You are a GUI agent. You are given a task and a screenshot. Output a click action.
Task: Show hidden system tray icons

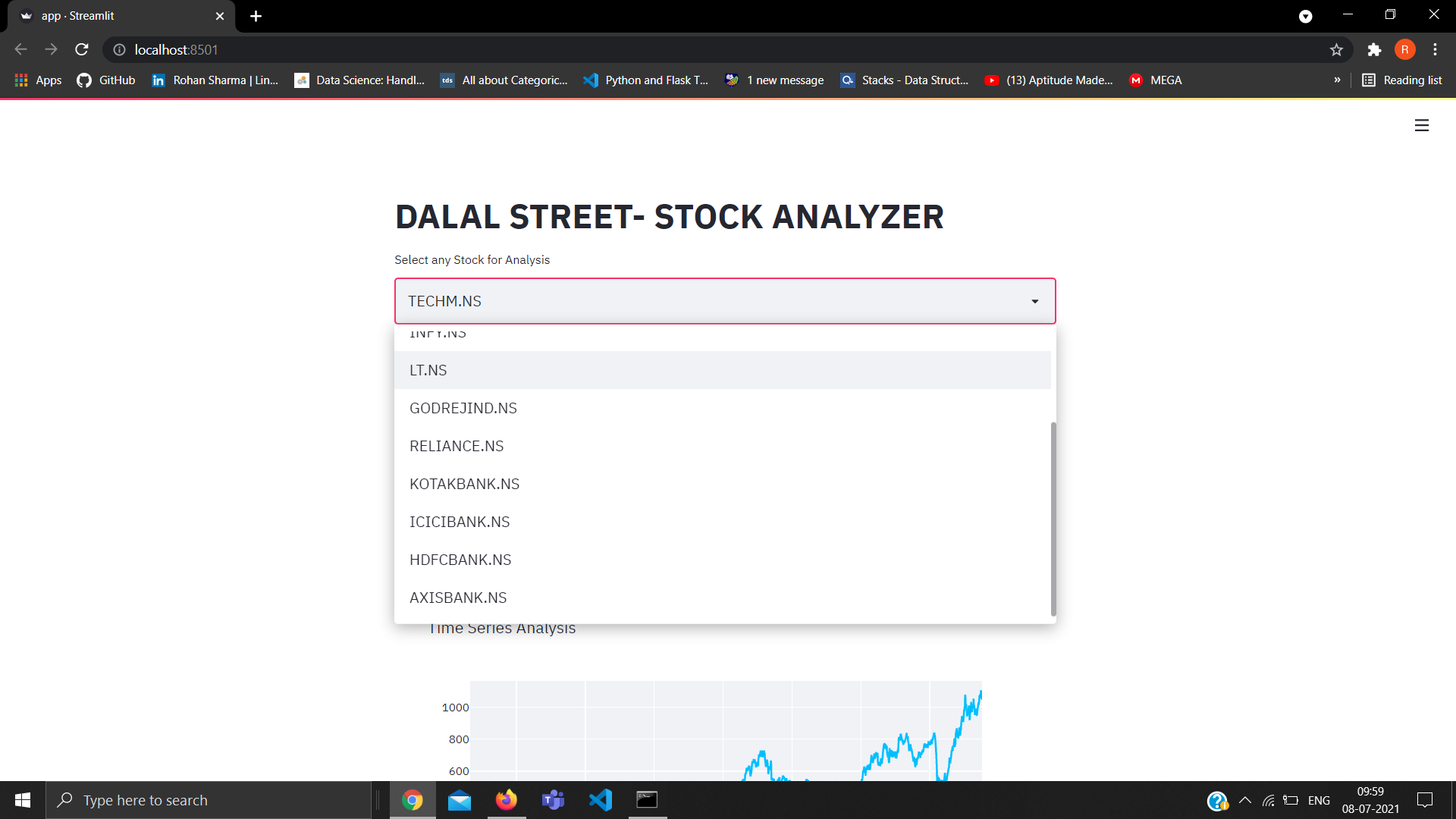(x=1245, y=800)
